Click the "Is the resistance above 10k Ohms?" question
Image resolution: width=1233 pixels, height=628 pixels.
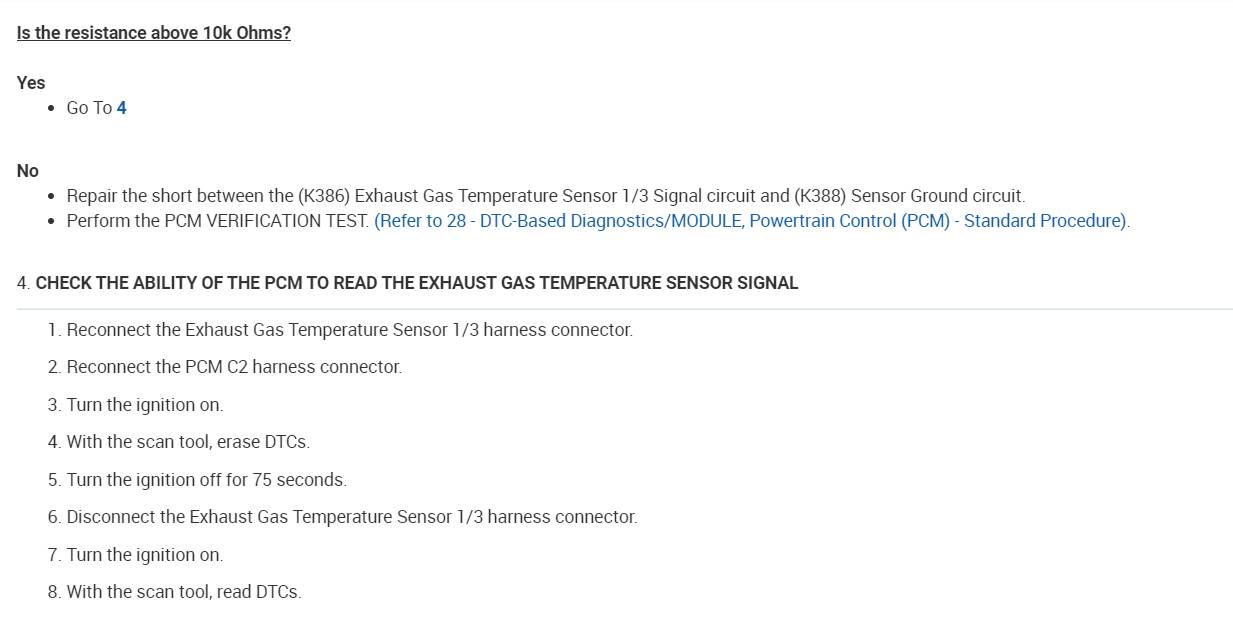click(154, 33)
